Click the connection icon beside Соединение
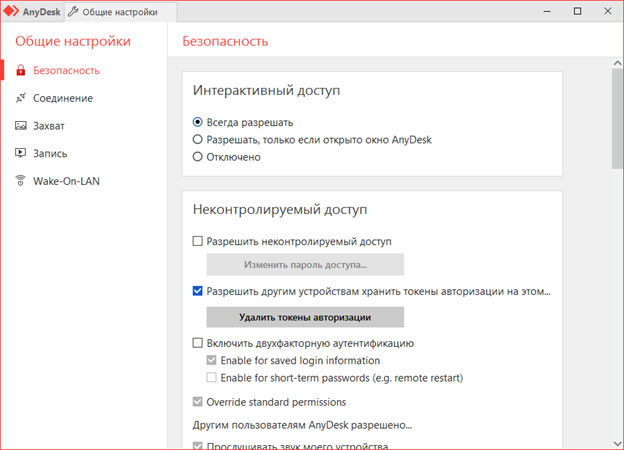Screen dimensions: 624x450 (x=21, y=98)
